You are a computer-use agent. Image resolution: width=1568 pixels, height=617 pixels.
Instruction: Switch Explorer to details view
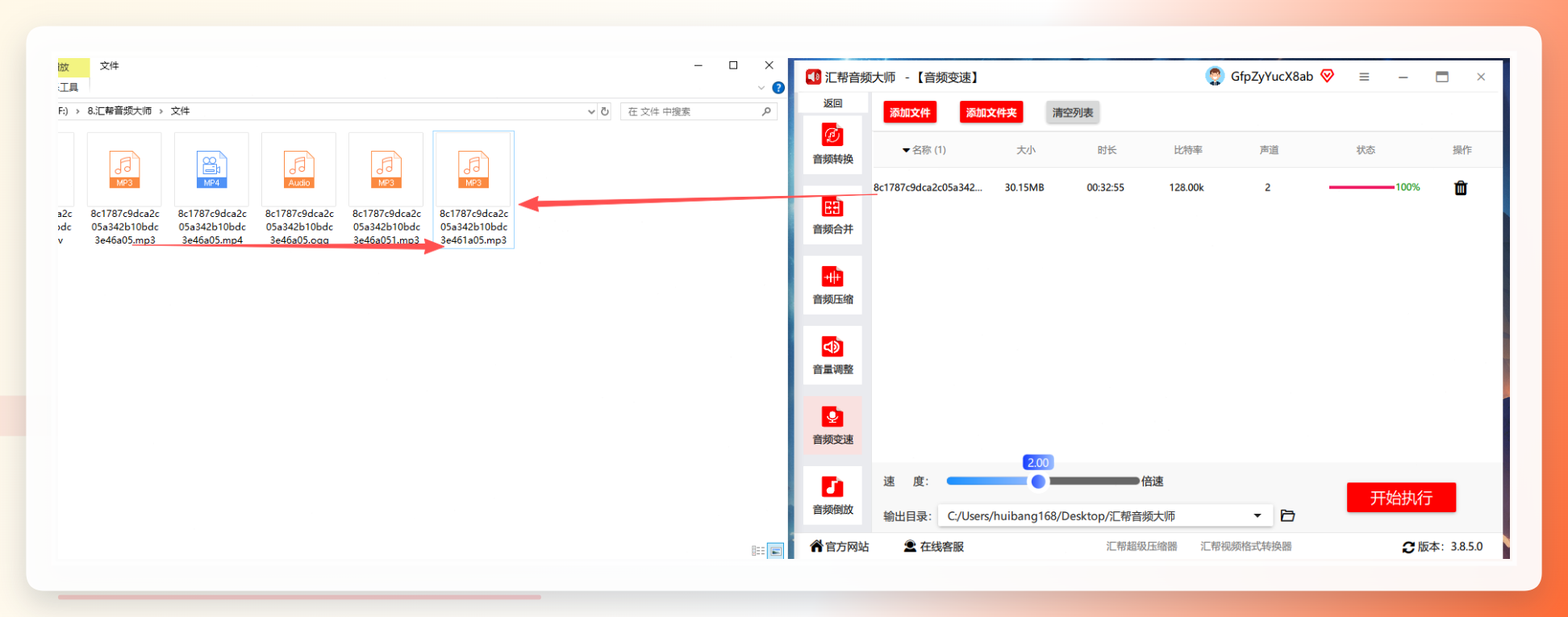point(758,551)
